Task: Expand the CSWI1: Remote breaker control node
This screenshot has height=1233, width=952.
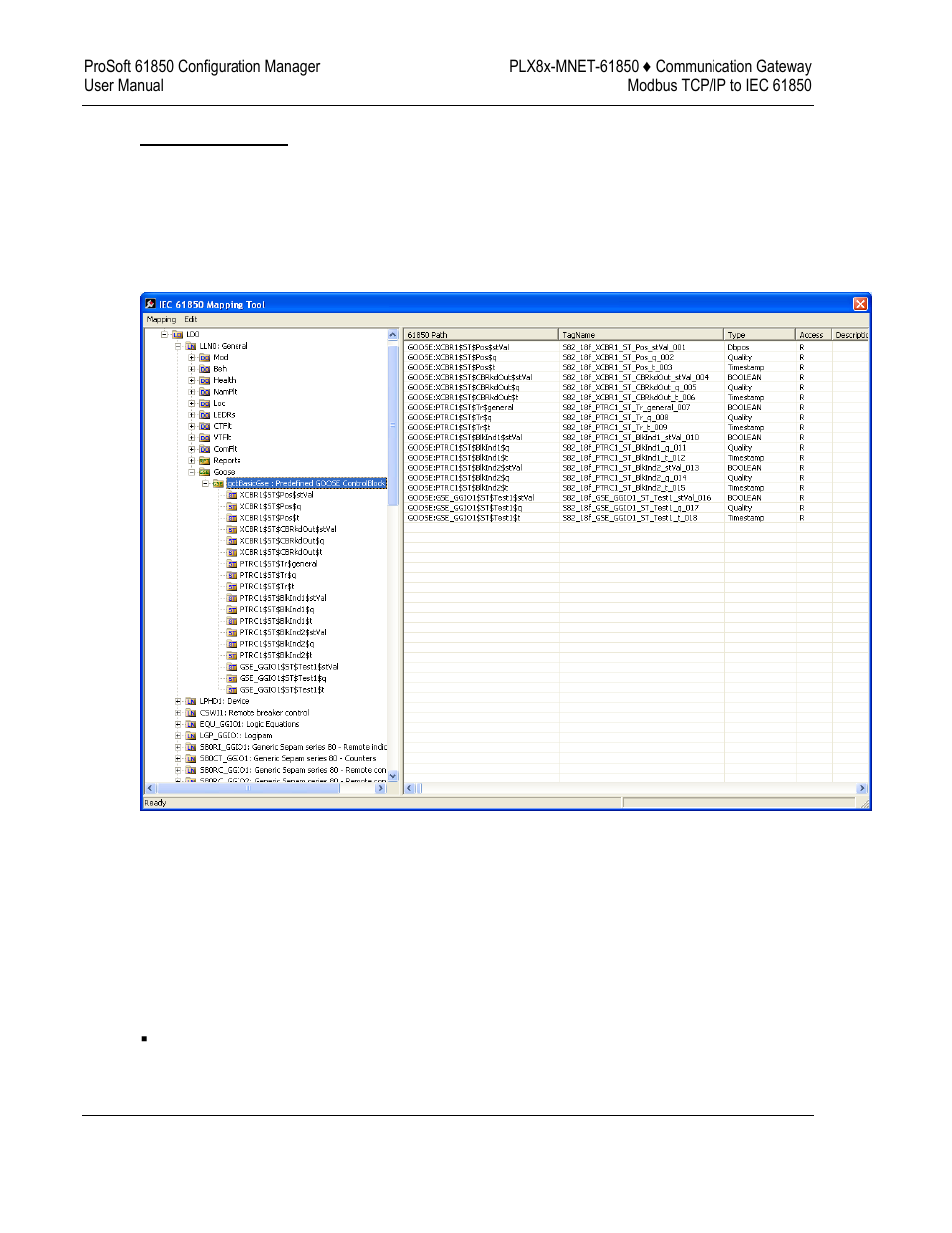Action: coord(178,713)
